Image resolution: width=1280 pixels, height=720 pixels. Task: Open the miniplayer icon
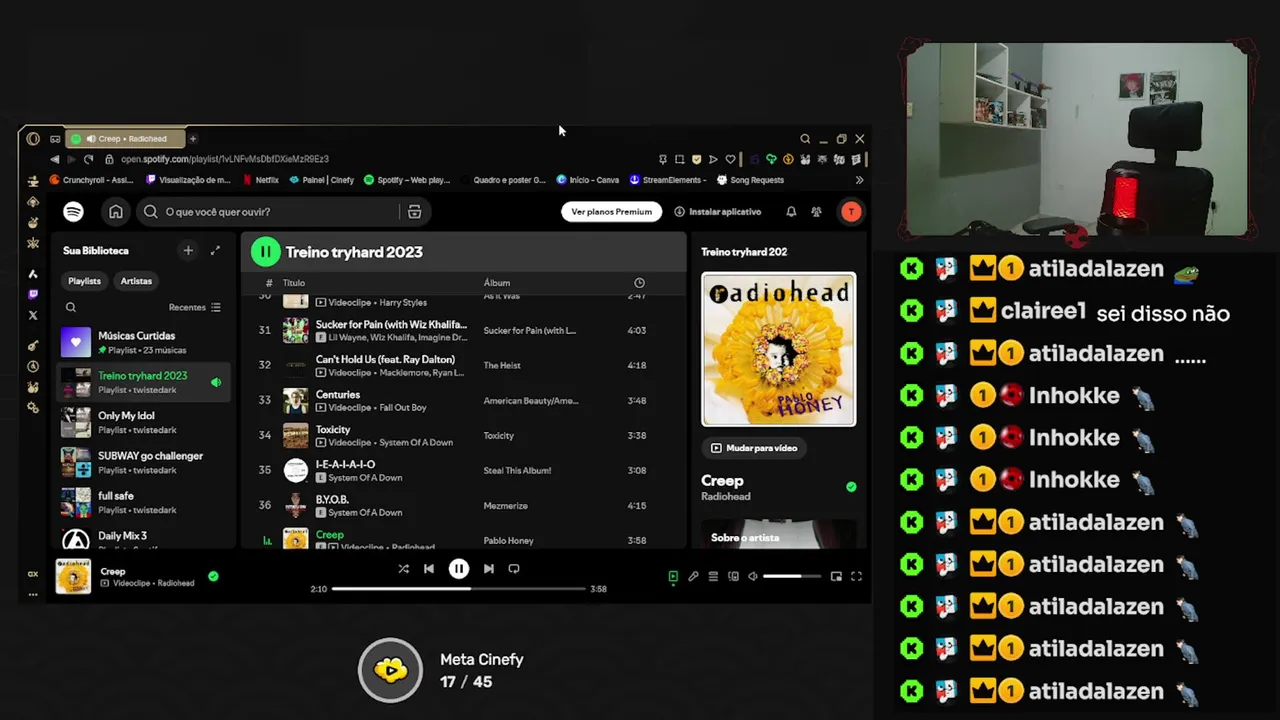tap(836, 576)
